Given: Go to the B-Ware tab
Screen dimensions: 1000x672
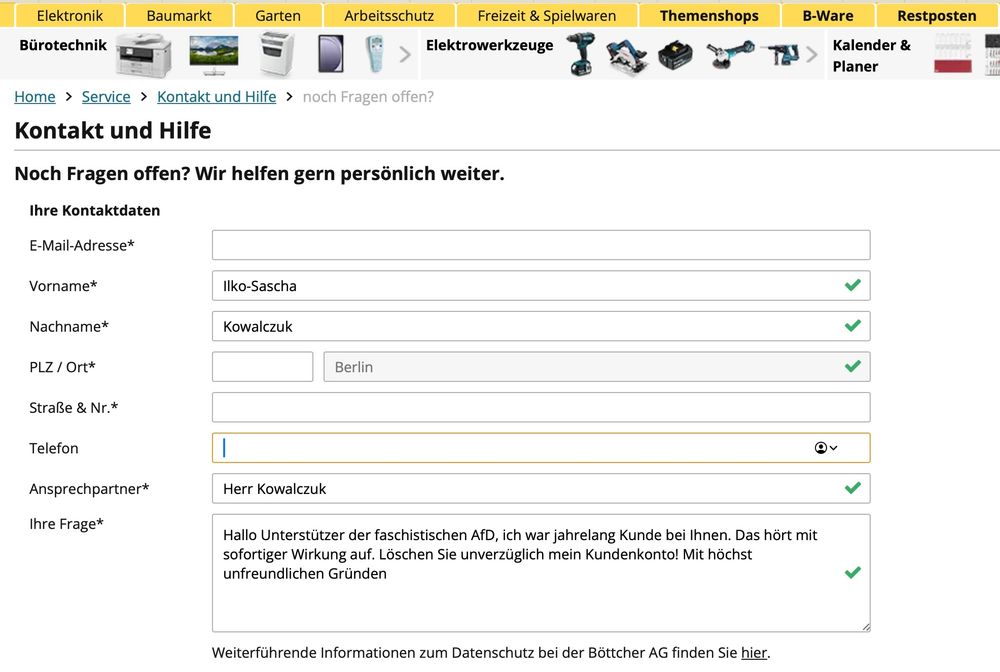Looking at the screenshot, I should (x=828, y=15).
